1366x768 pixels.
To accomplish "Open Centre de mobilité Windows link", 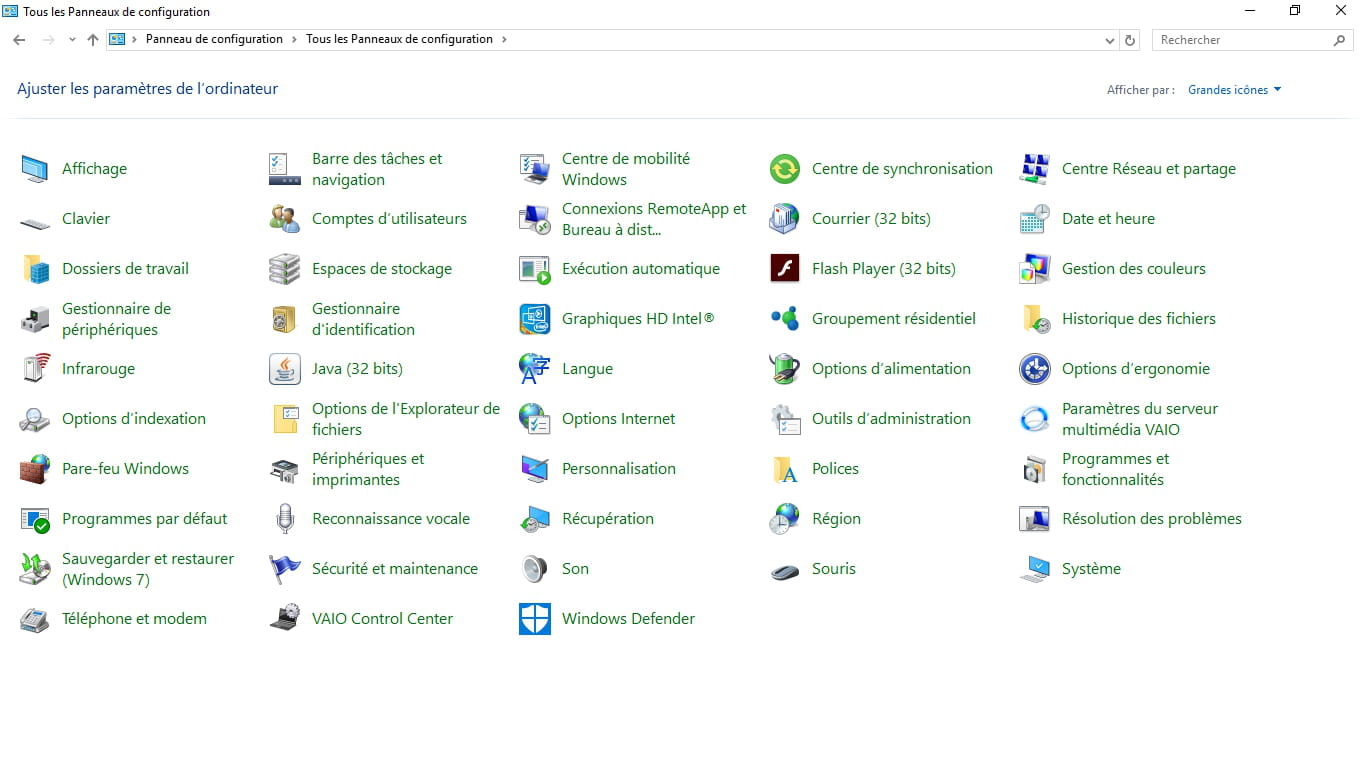I will [626, 169].
